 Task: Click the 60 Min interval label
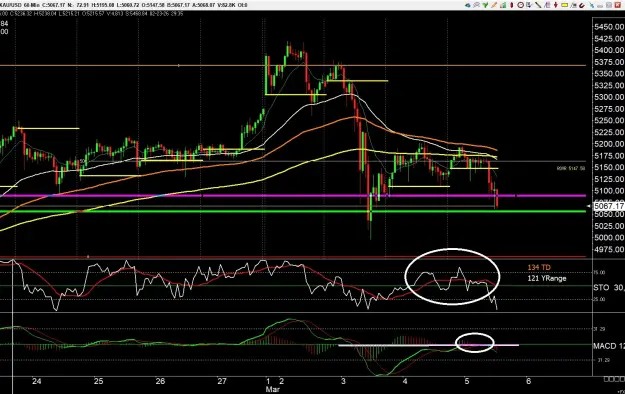point(32,5)
